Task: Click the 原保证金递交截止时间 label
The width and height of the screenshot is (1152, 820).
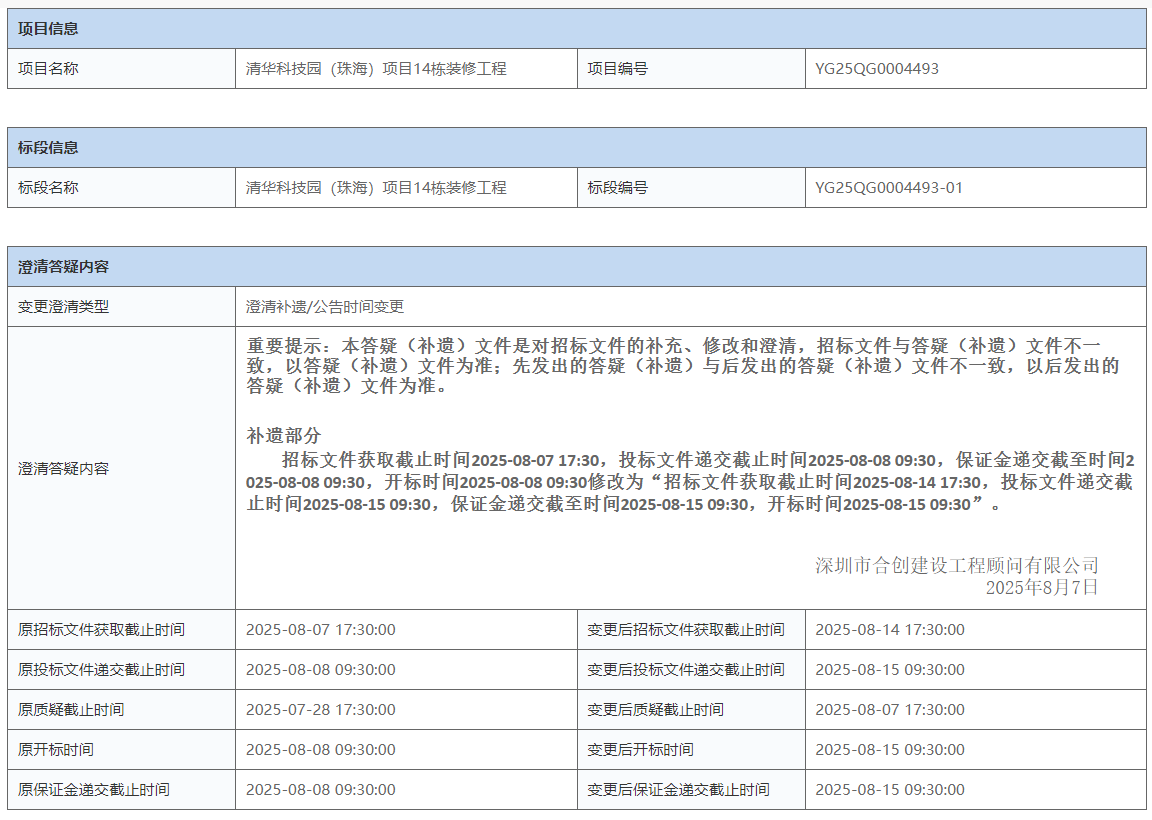Action: click(93, 789)
